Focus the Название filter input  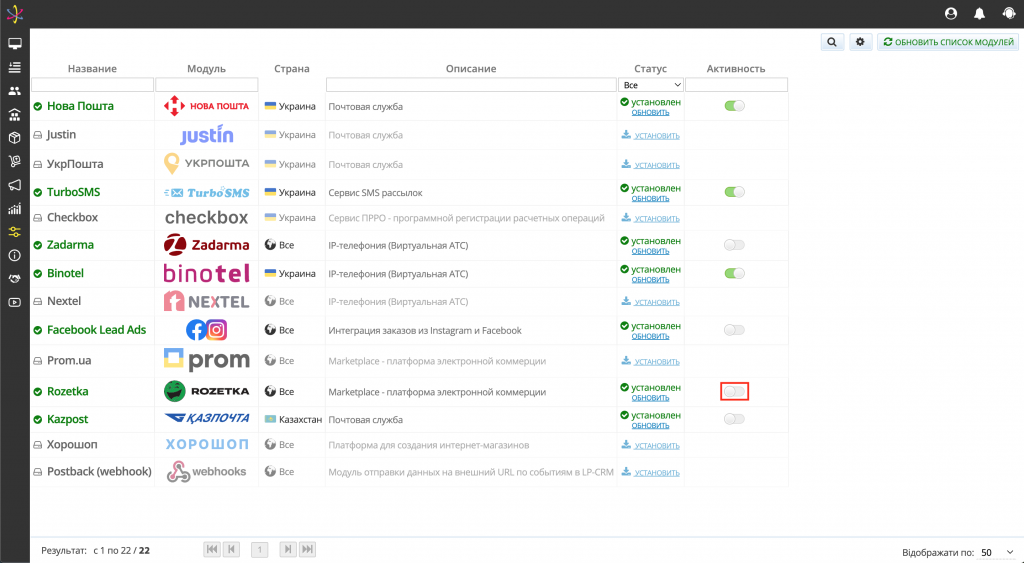click(x=92, y=85)
